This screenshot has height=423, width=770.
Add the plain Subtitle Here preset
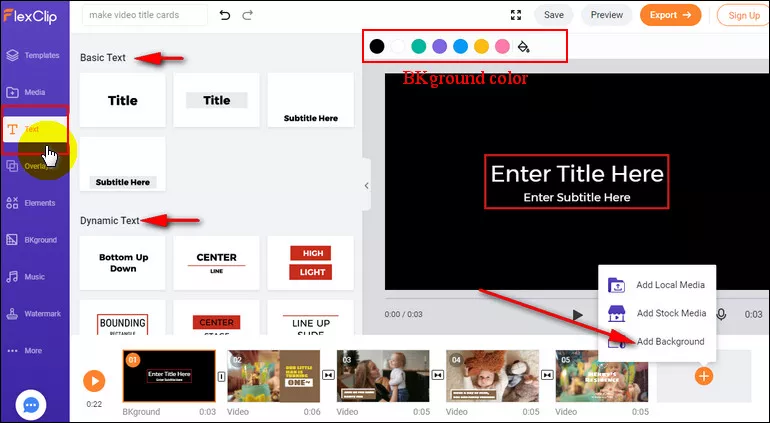pyautogui.click(x=310, y=100)
